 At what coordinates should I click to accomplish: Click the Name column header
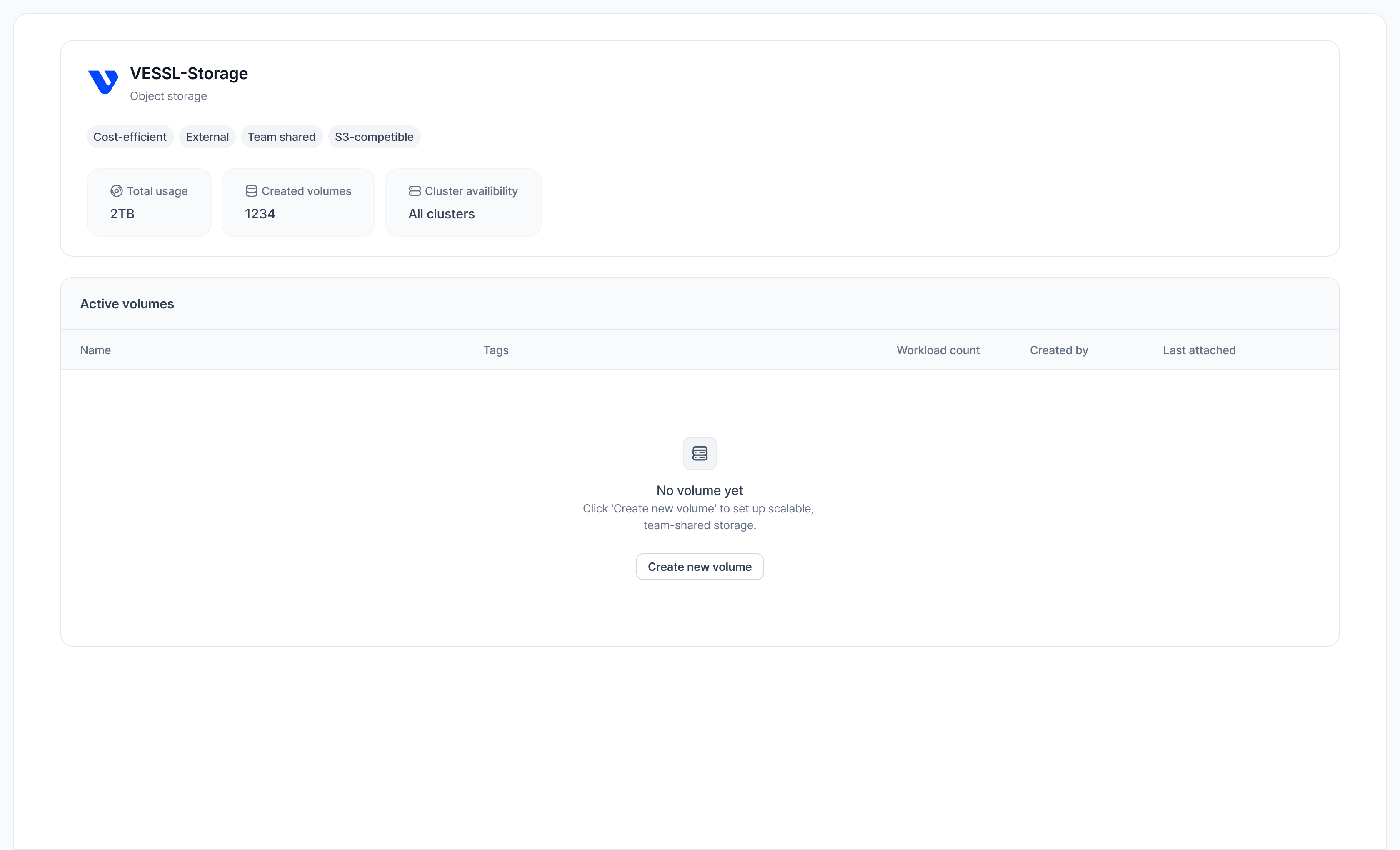pyautogui.click(x=95, y=350)
